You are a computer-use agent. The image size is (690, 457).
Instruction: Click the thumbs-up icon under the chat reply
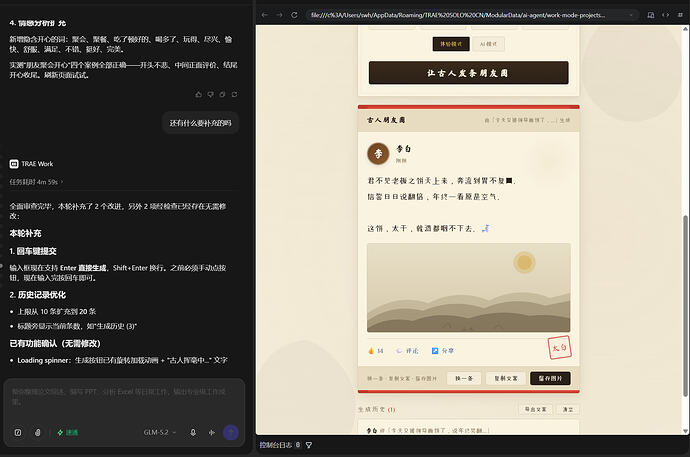pyautogui.click(x=198, y=94)
